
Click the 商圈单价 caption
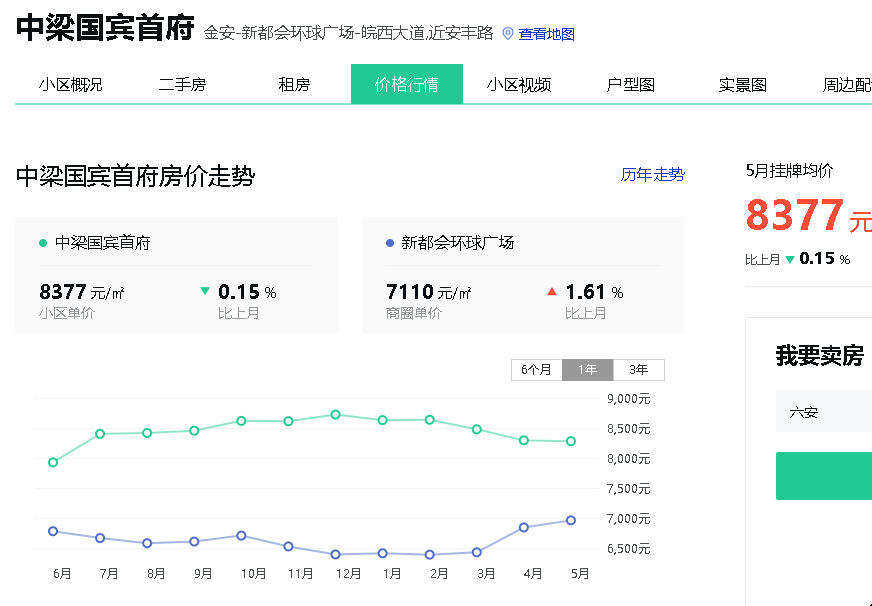pyautogui.click(x=414, y=314)
